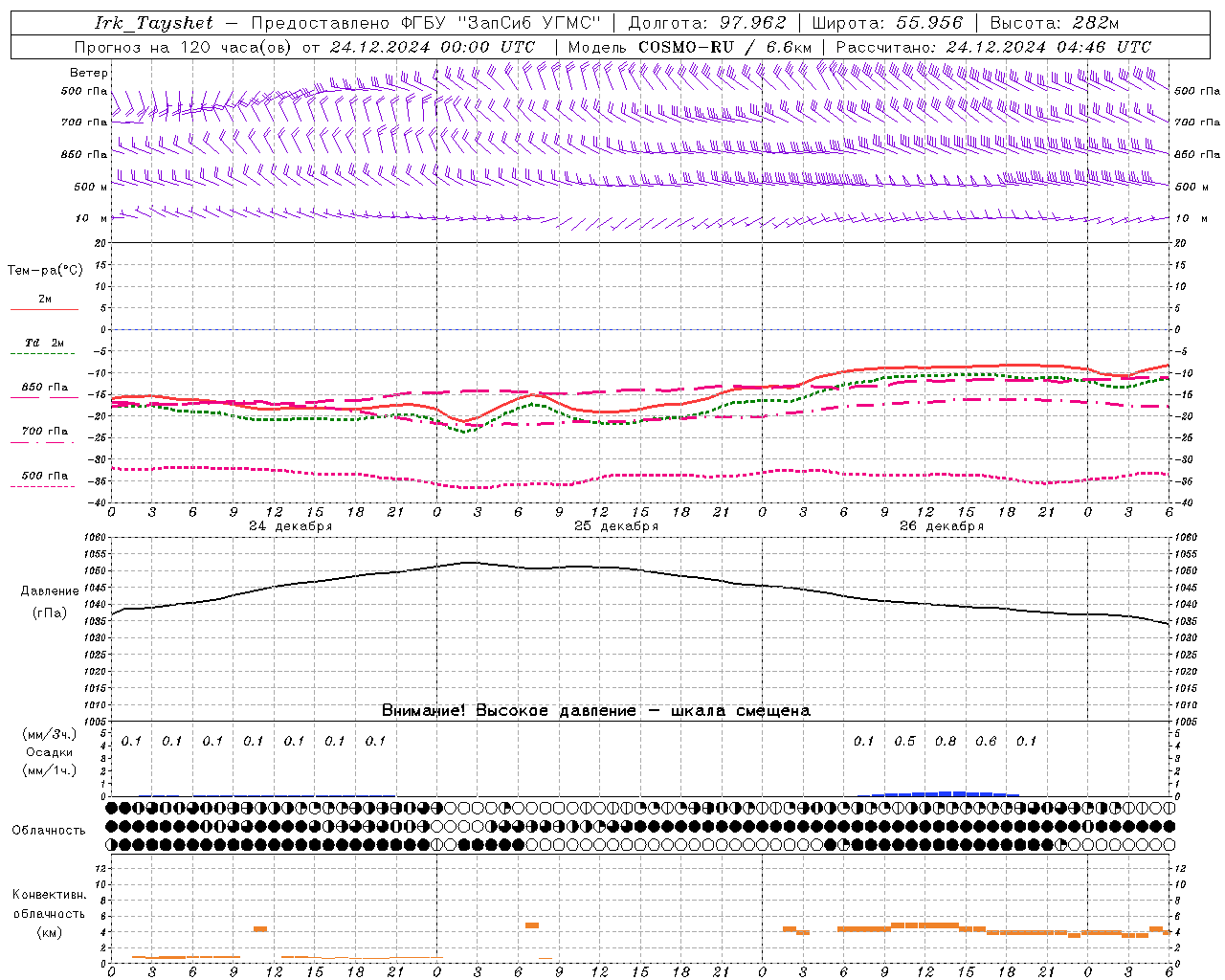Click the Прогноз на 120 часа(ов) text
Viewport: 1225px width, 980px height.
[x=184, y=47]
